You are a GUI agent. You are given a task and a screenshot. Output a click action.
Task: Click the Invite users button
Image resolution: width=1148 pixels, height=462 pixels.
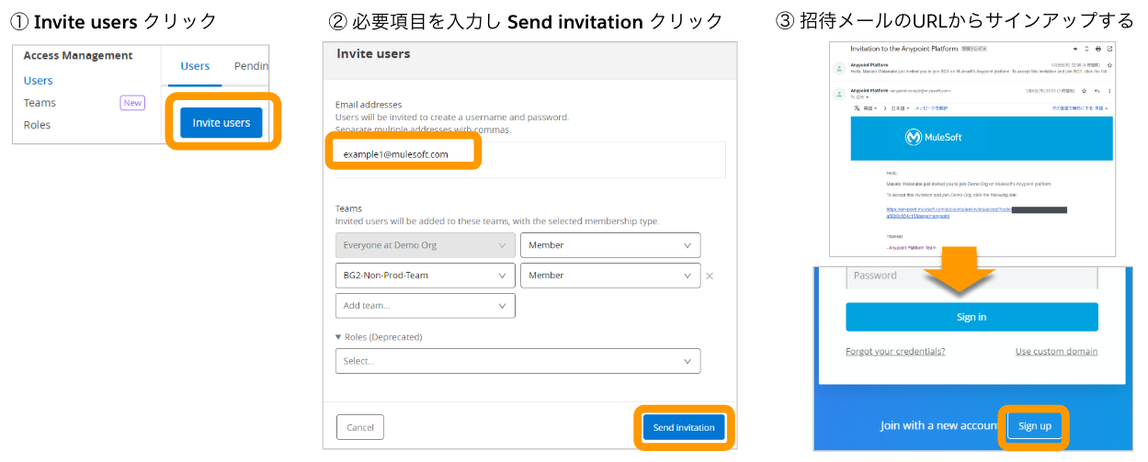click(221, 123)
